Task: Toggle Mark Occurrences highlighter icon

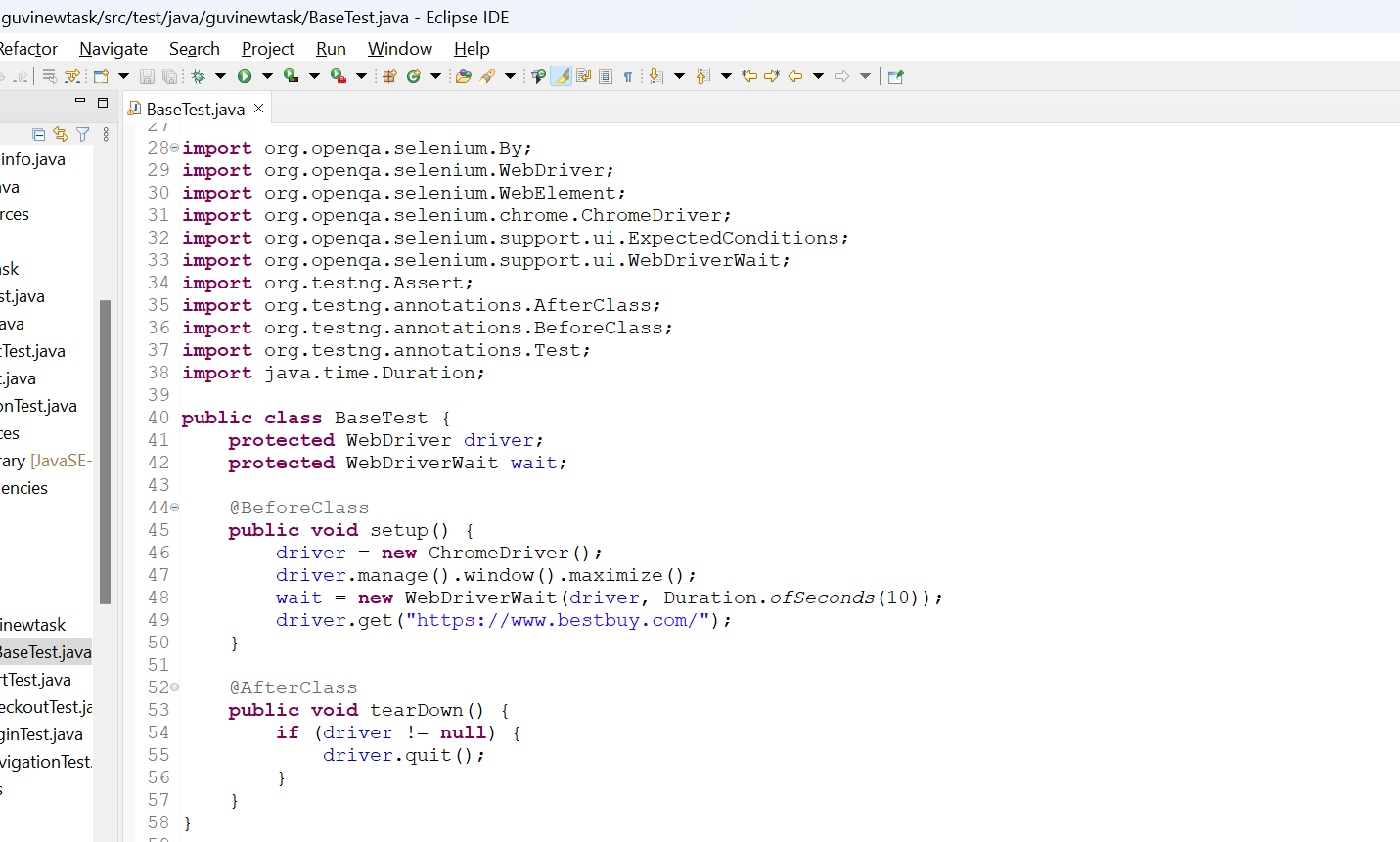Action: pos(561,76)
